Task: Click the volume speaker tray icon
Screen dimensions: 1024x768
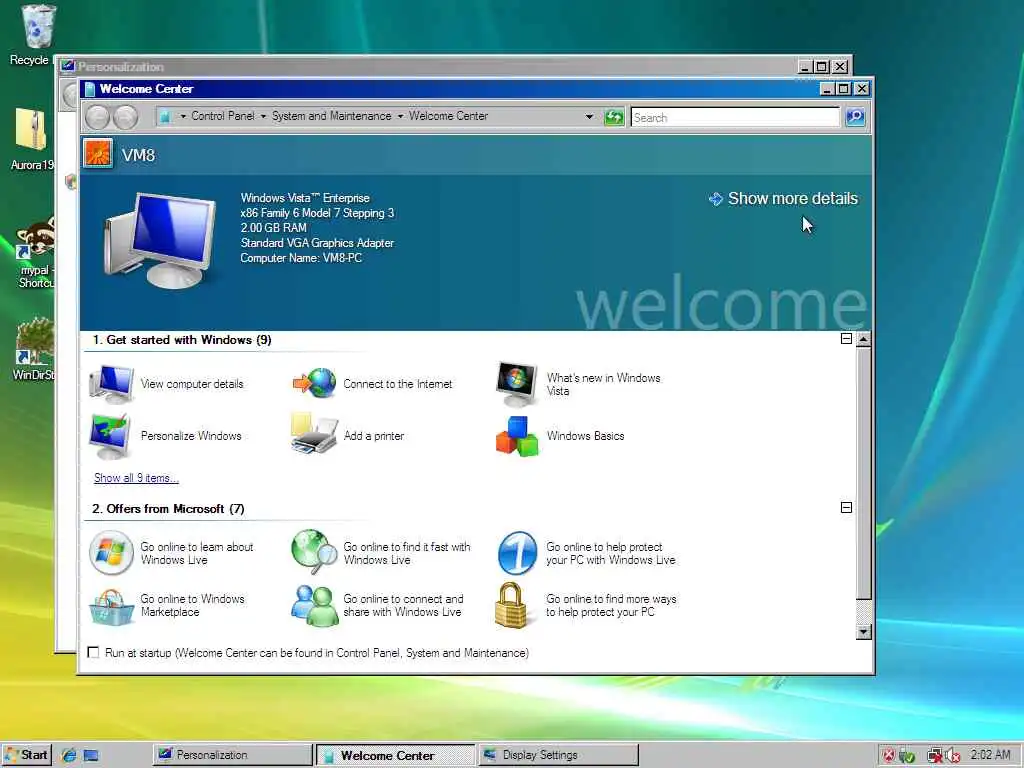Action: point(952,756)
